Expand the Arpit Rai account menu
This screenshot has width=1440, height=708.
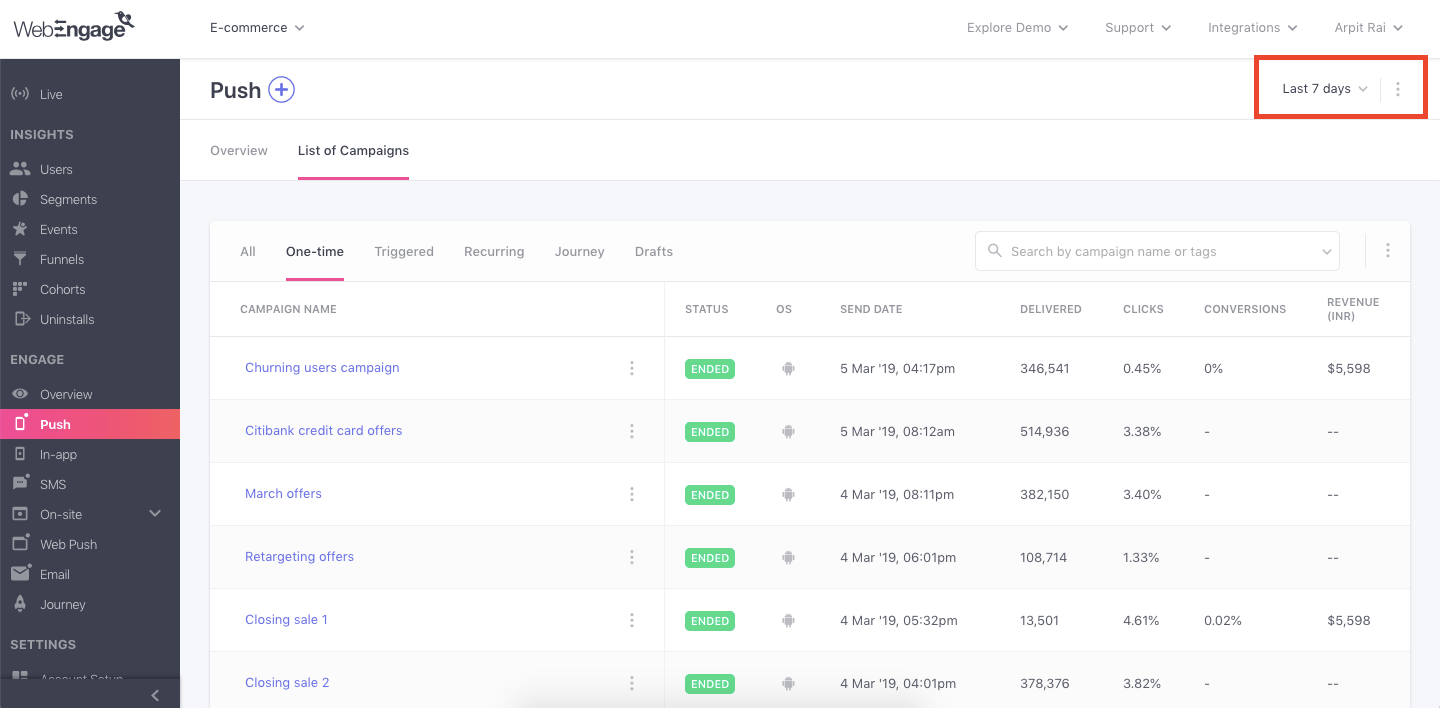pyautogui.click(x=1368, y=28)
